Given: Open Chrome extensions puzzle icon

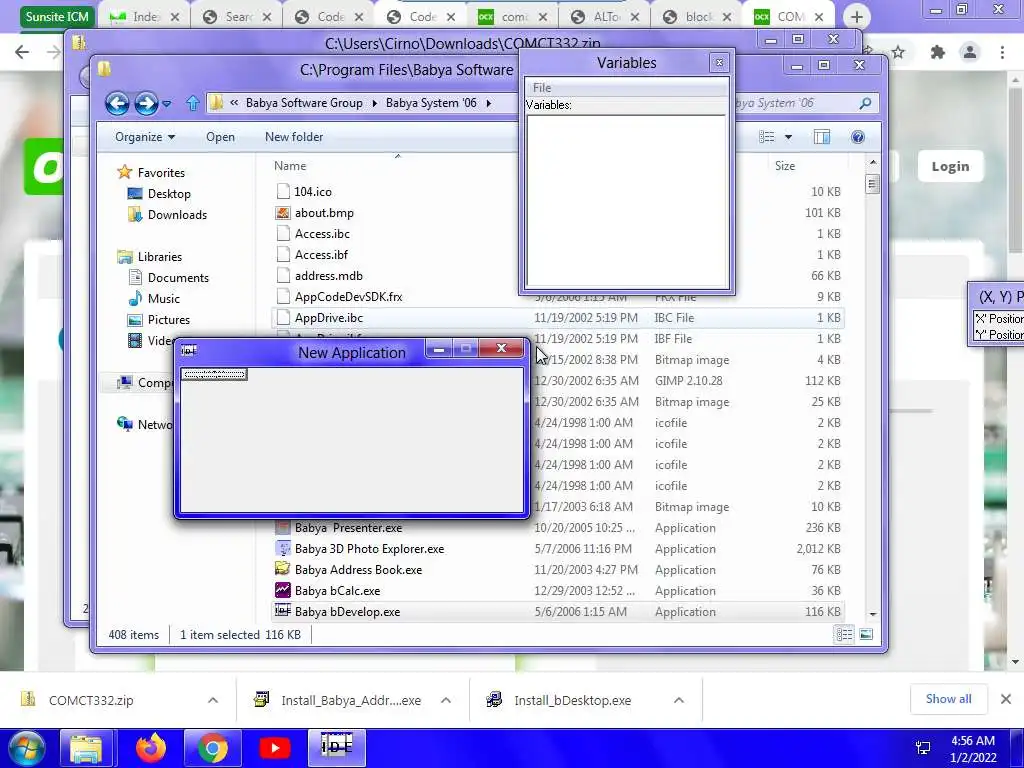Looking at the screenshot, I should 938,52.
